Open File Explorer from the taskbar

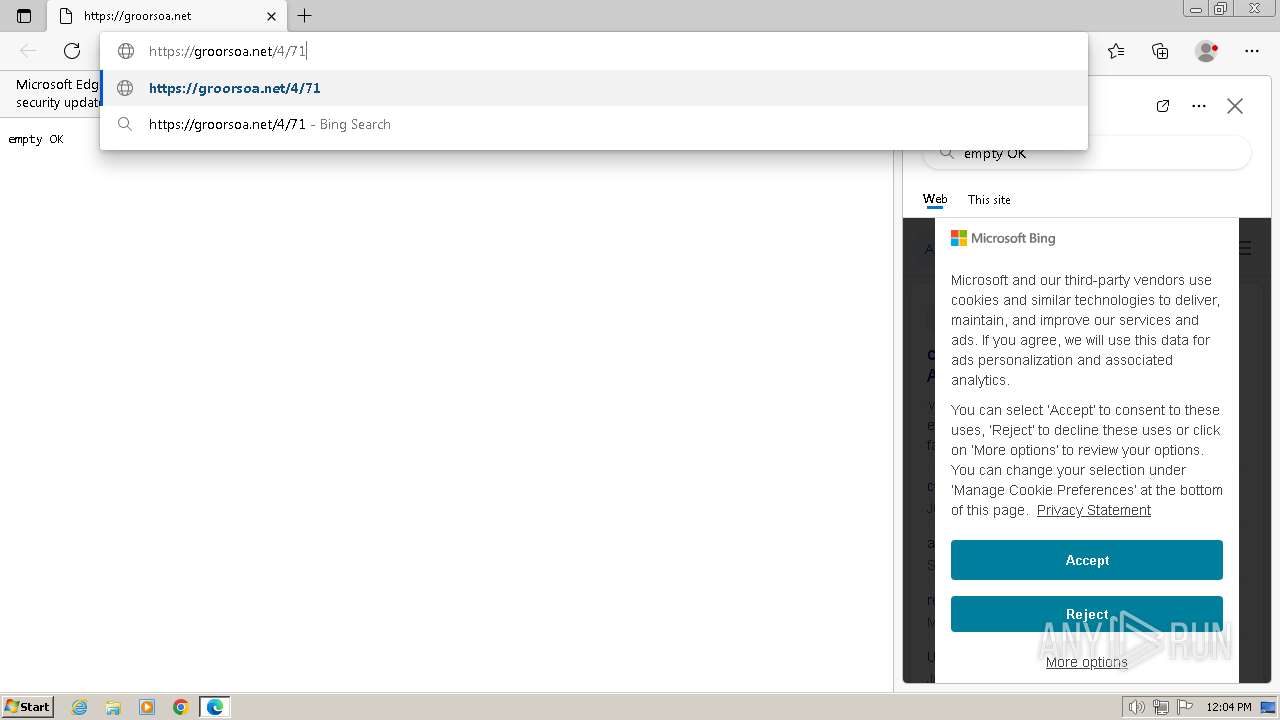tap(113, 707)
